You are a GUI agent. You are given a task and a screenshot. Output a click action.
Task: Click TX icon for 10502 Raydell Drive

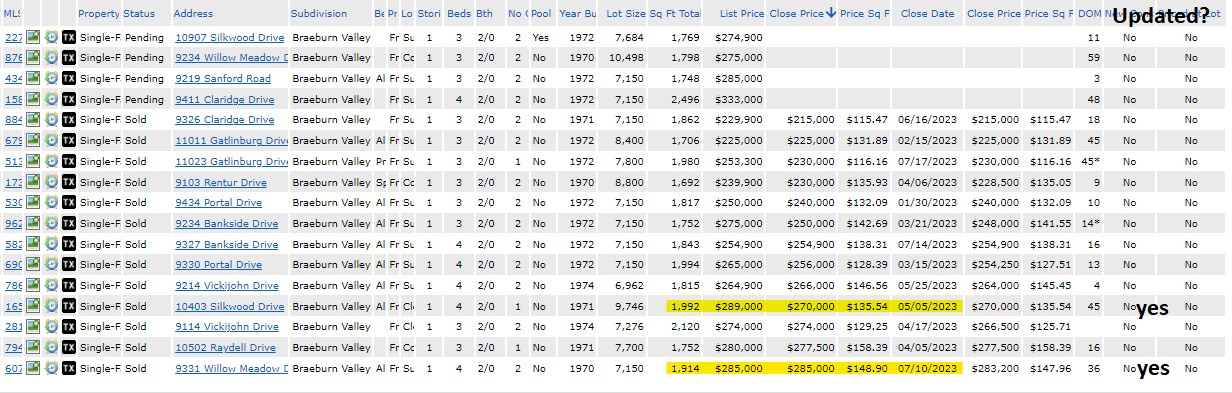pyautogui.click(x=69, y=348)
